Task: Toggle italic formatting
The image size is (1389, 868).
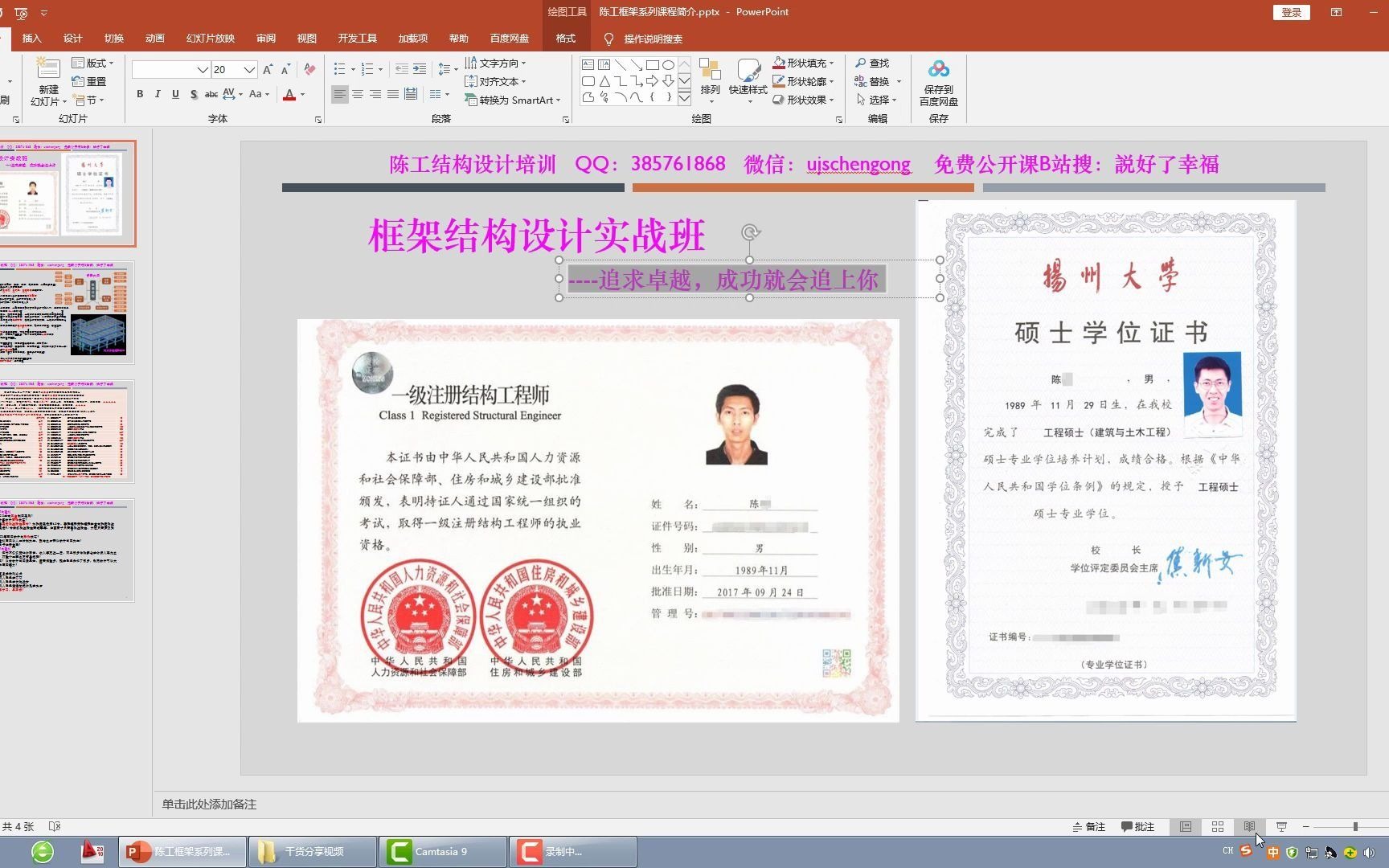Action: (157, 94)
